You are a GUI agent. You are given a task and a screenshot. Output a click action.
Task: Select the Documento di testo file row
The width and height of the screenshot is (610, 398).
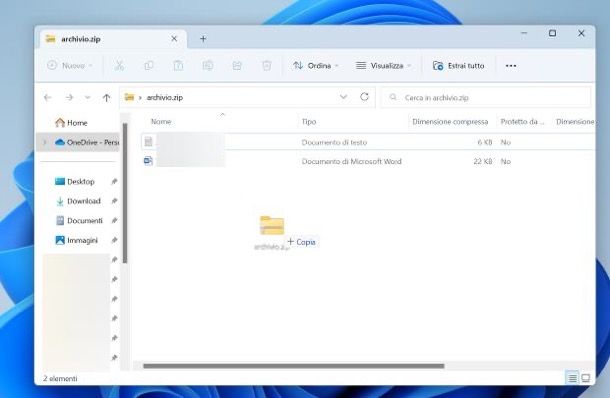point(368,142)
